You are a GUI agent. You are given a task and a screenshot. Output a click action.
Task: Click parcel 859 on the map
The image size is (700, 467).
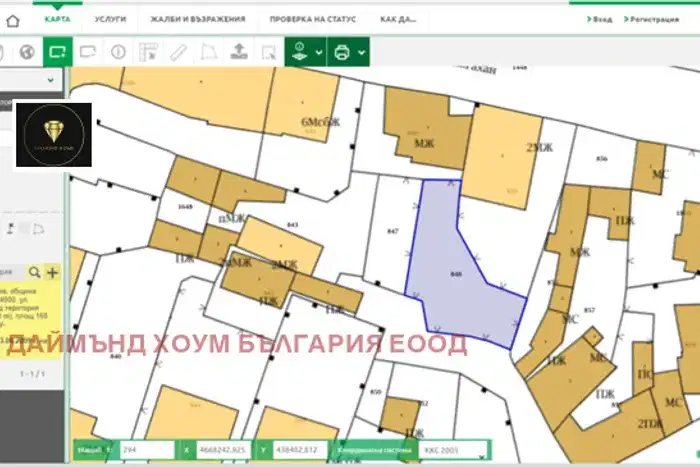point(376,392)
